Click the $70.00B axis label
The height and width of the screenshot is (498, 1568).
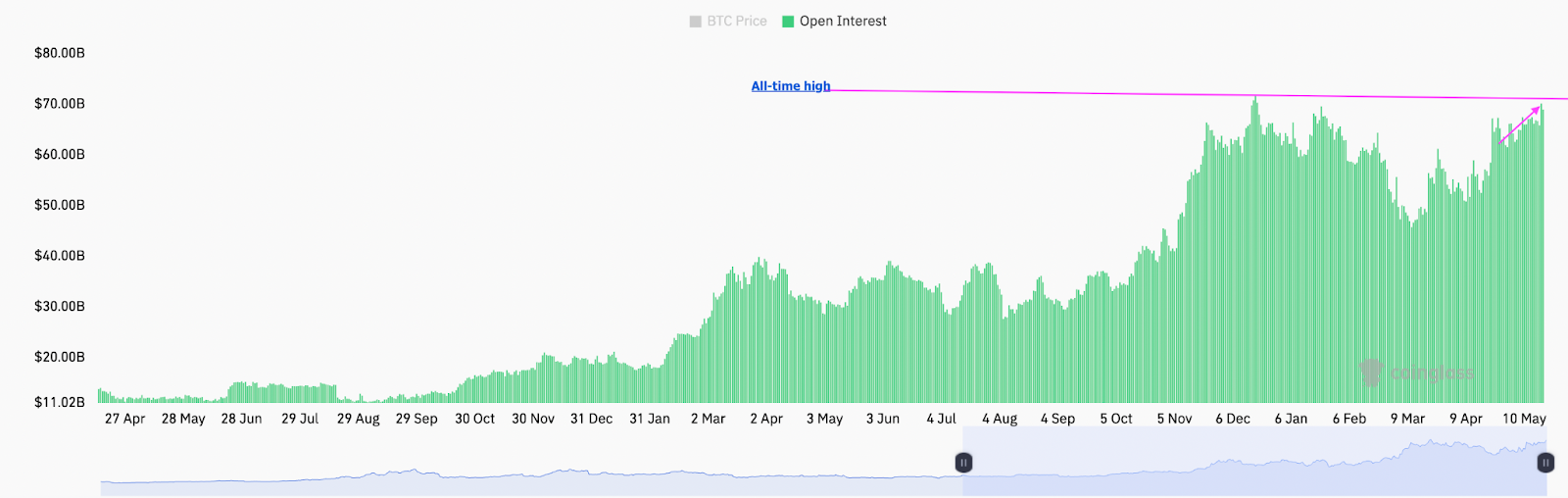point(60,103)
